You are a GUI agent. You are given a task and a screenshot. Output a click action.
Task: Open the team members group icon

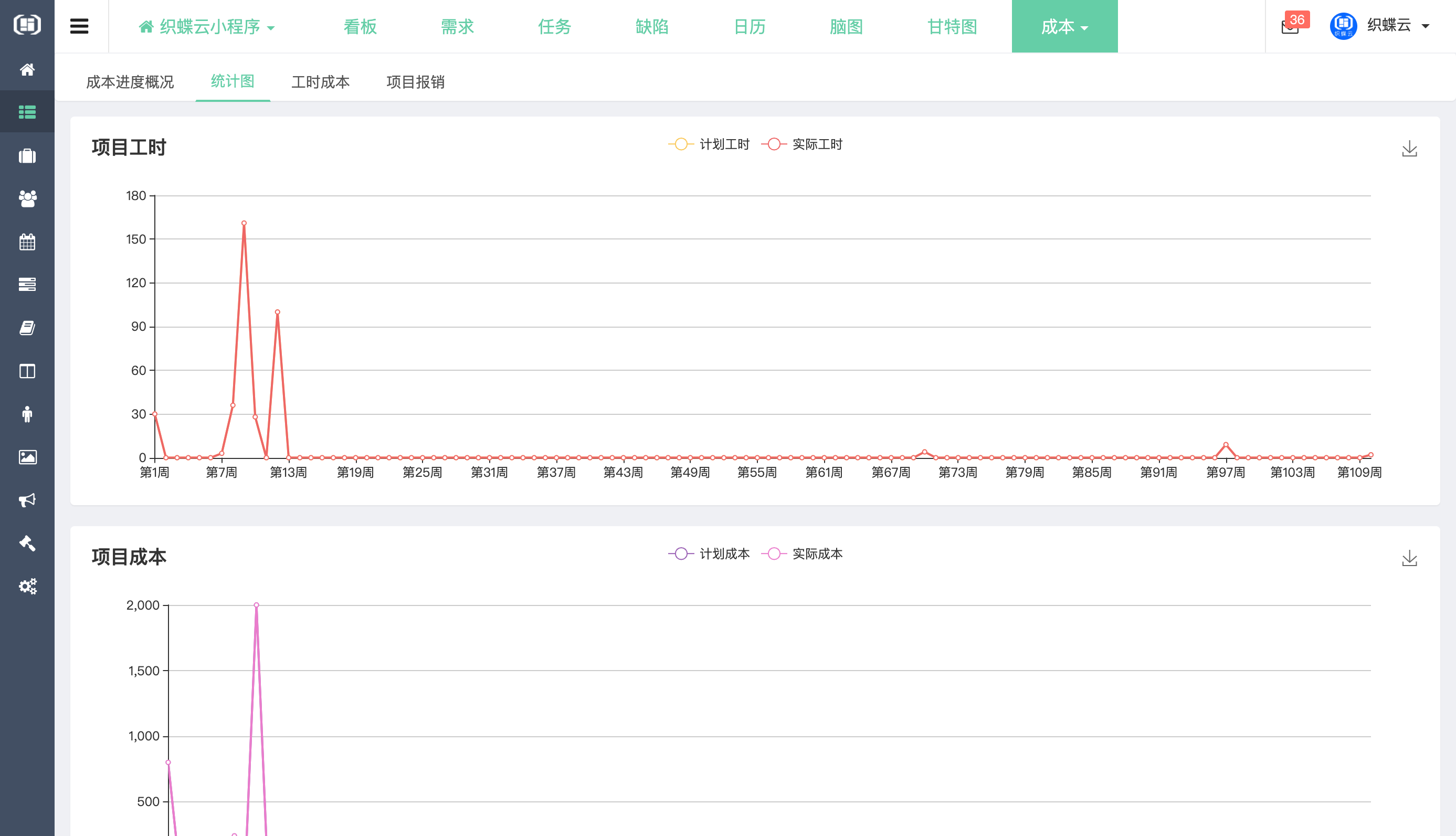point(27,198)
